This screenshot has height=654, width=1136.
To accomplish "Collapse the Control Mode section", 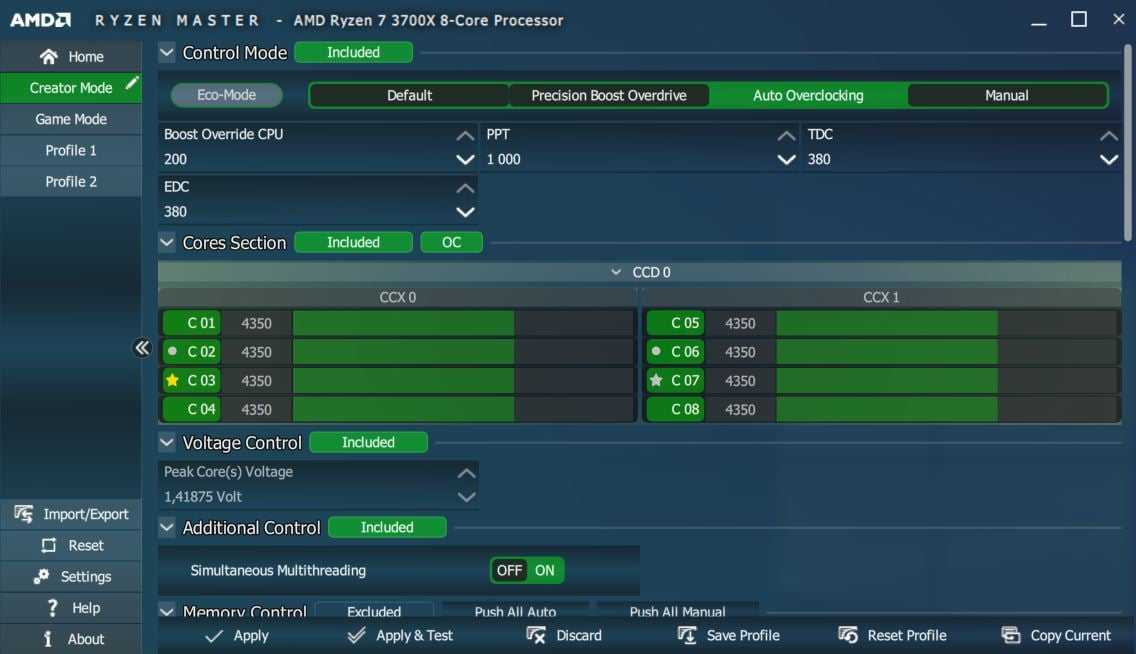I will click(167, 53).
